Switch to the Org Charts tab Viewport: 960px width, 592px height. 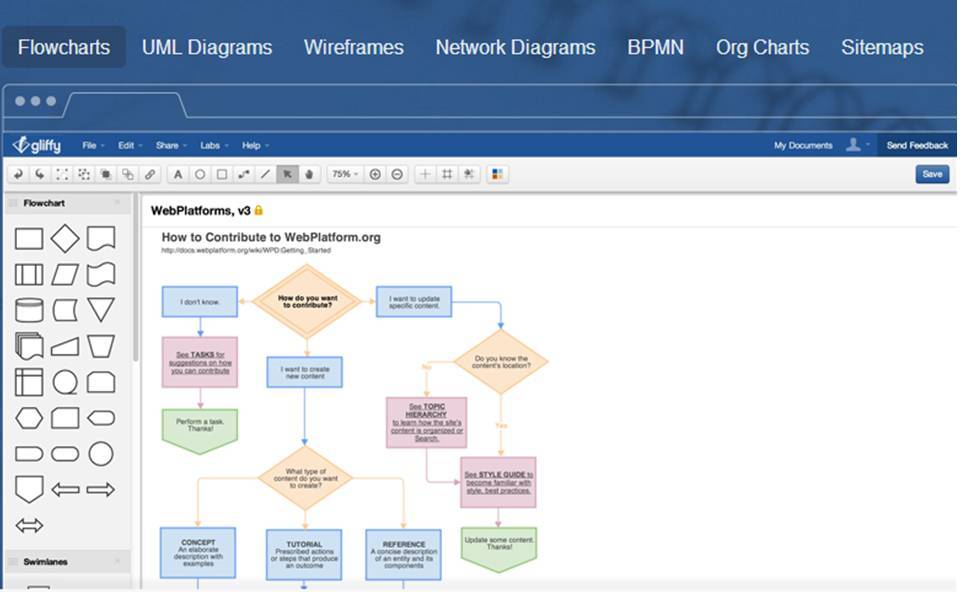point(763,47)
